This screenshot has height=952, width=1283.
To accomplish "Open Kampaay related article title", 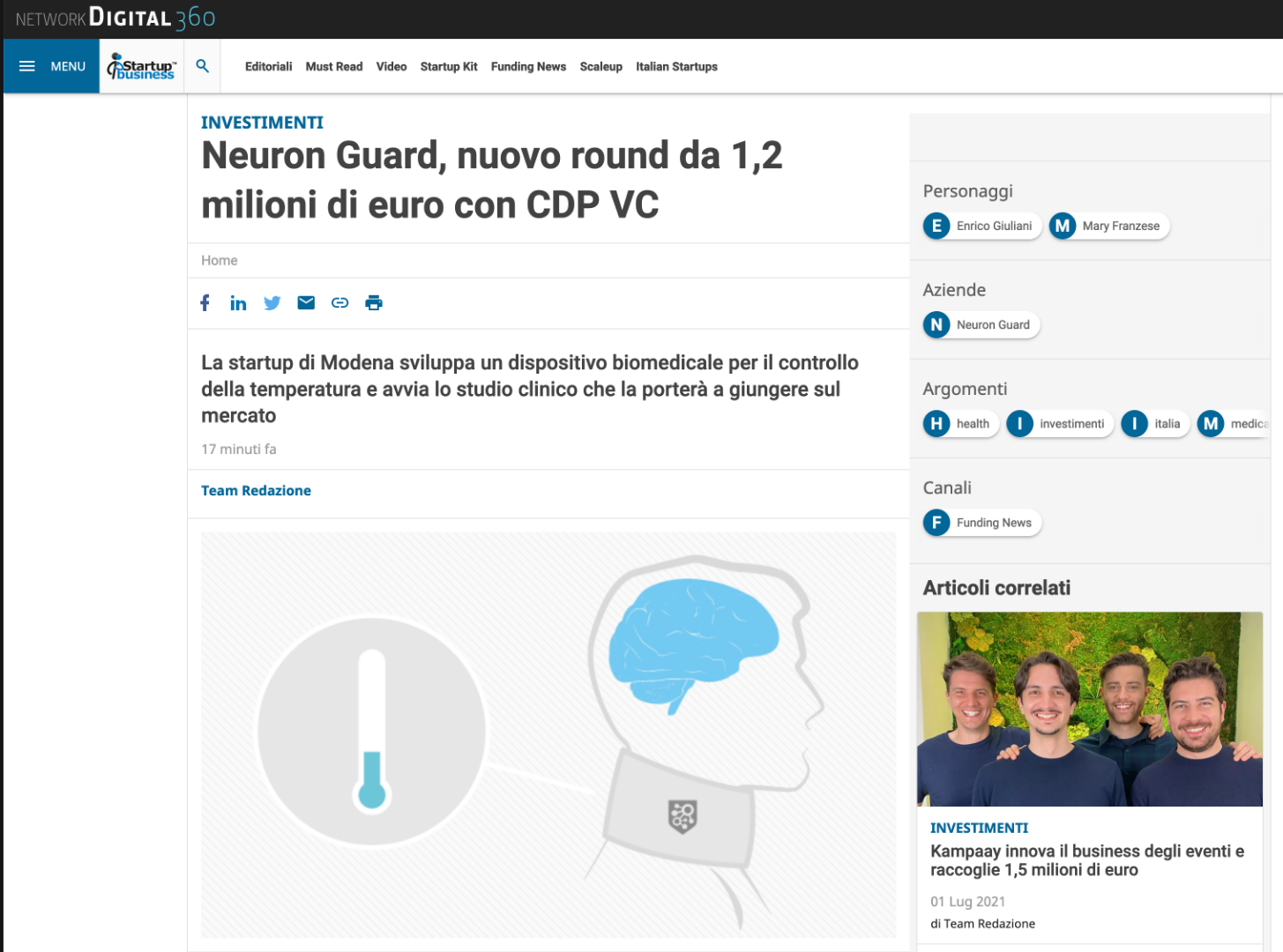I will (1087, 860).
